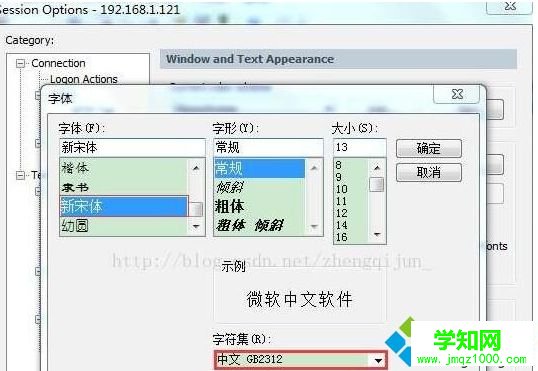Image resolution: width=538 pixels, height=371 pixels.
Task: Click style list scroll up arrow
Action: coord(314,168)
